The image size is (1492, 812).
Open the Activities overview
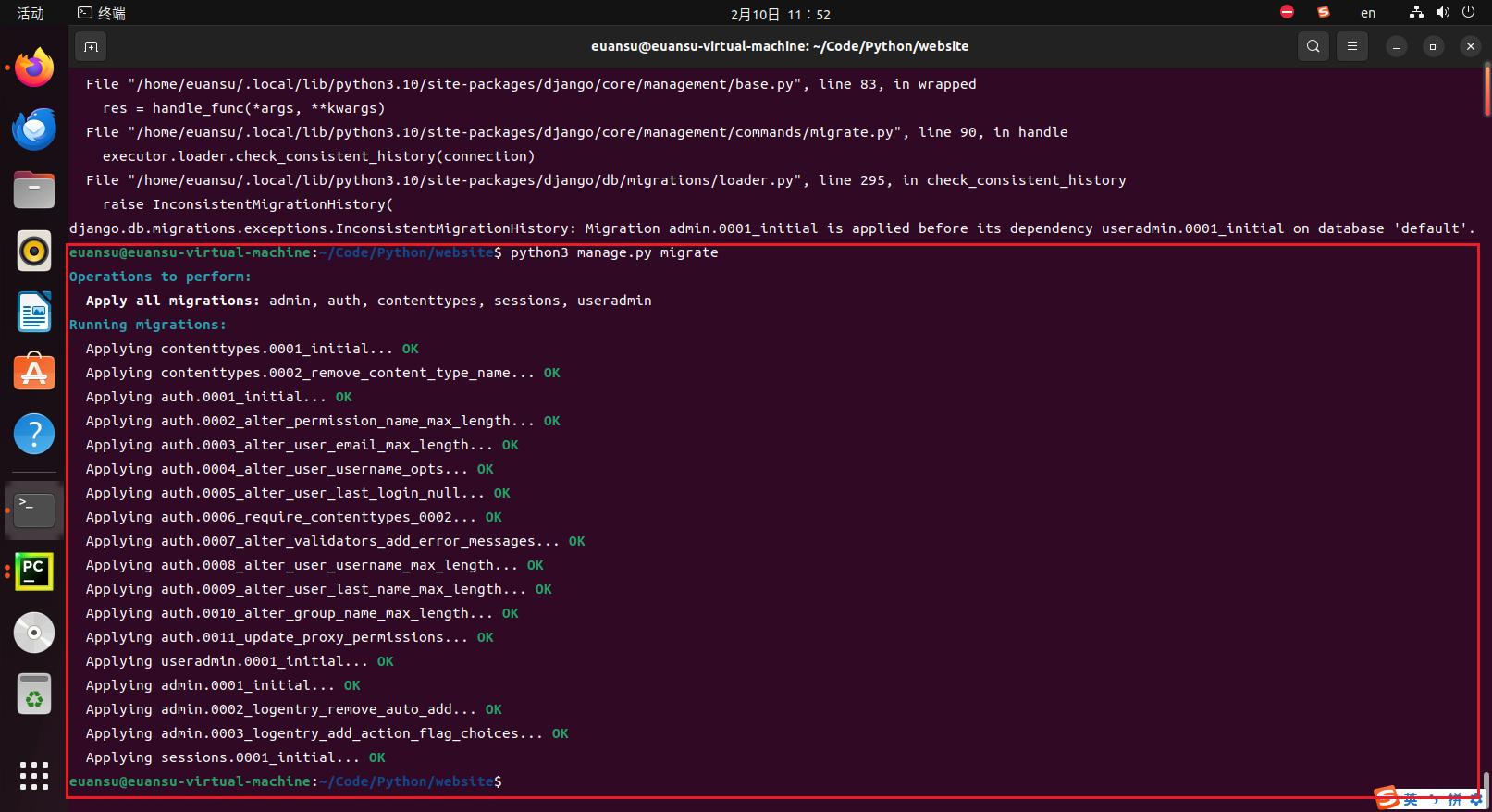coord(31,14)
